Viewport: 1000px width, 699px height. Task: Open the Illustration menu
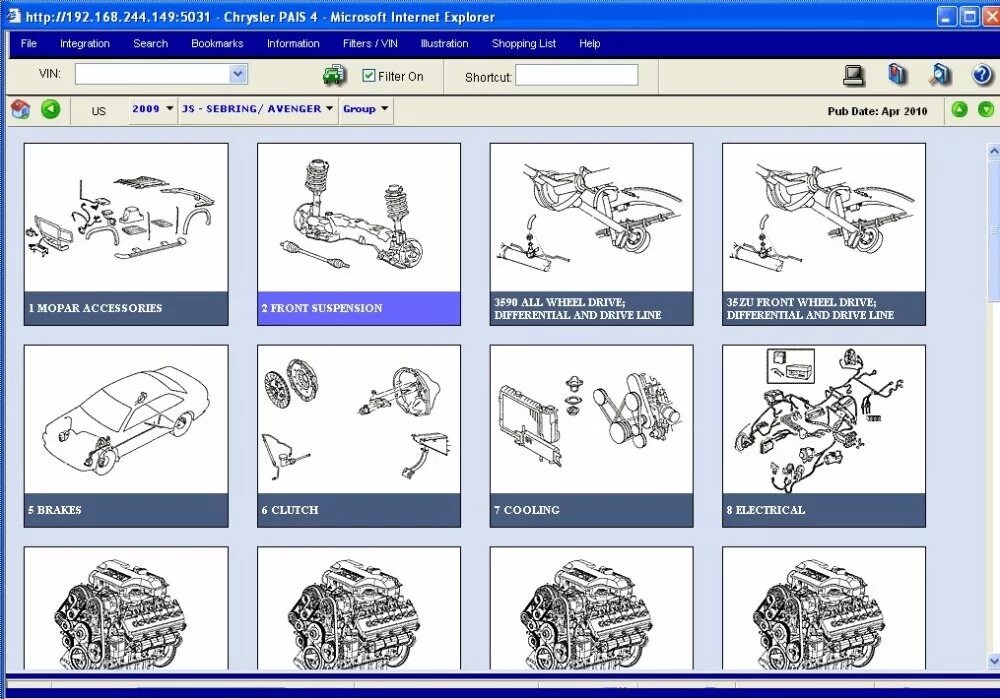click(445, 43)
